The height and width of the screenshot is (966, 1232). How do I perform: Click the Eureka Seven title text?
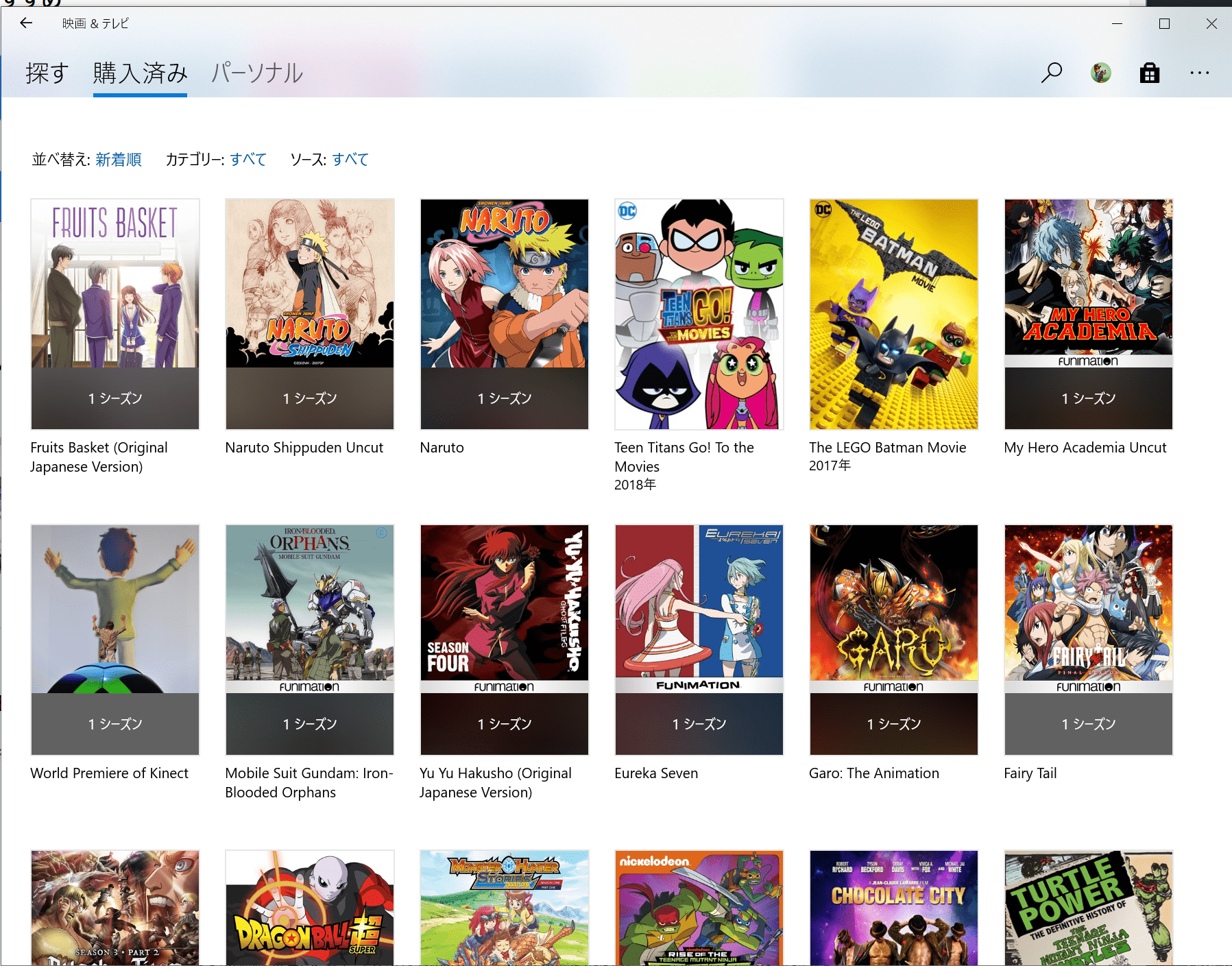pos(656,773)
